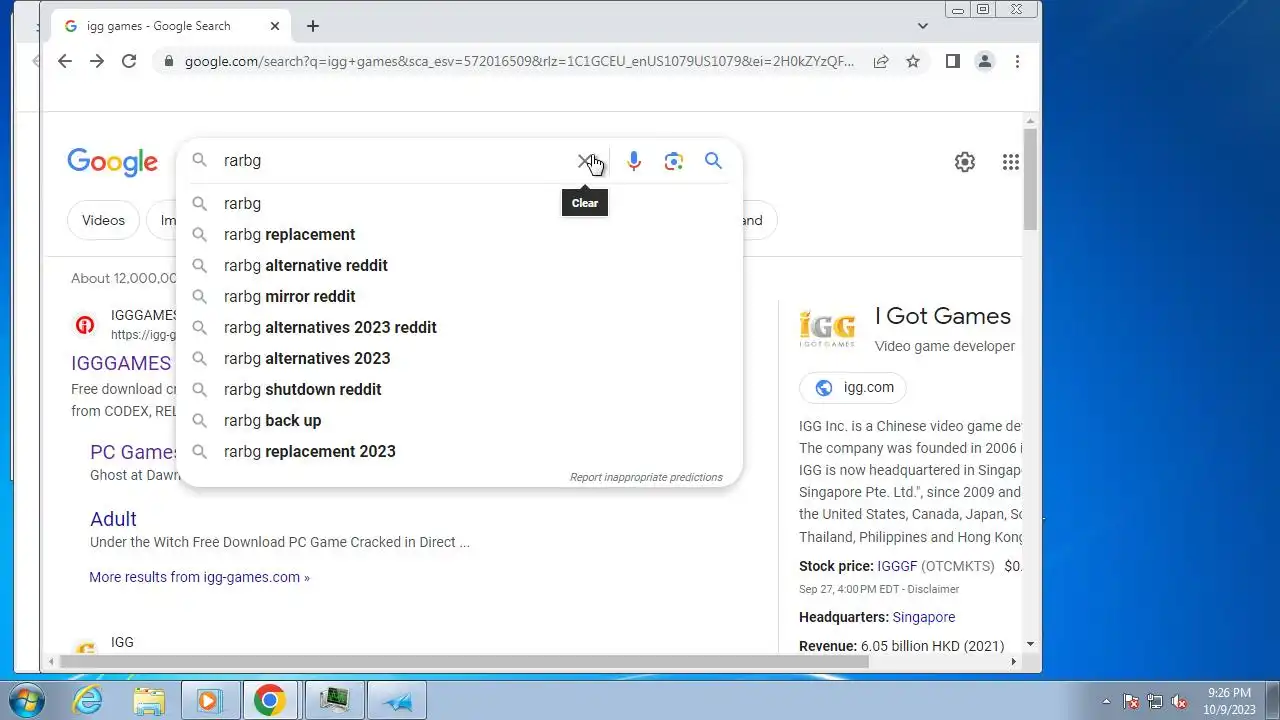Reload the page
Screen dimensions: 1280x720
[x=129, y=61]
